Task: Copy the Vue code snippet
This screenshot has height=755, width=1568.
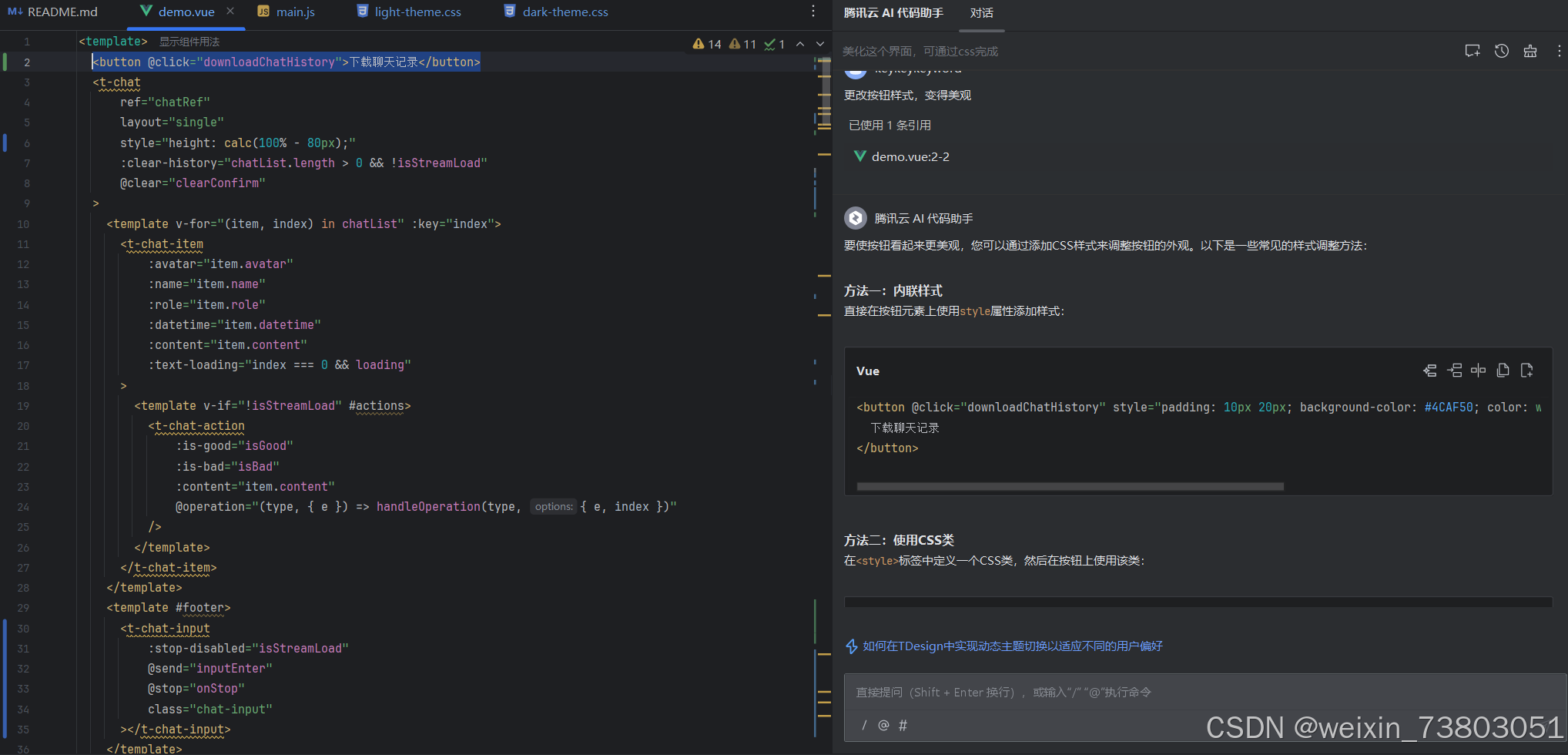Action: pos(1503,371)
